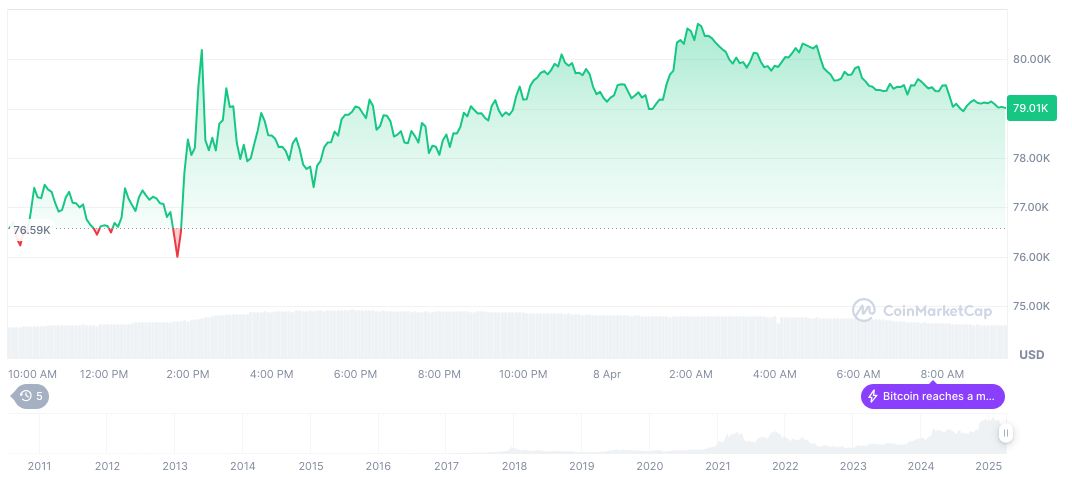Screen dimensions: 1072x477
Task: Click the 2:00 PM time axis label
Action: point(188,374)
